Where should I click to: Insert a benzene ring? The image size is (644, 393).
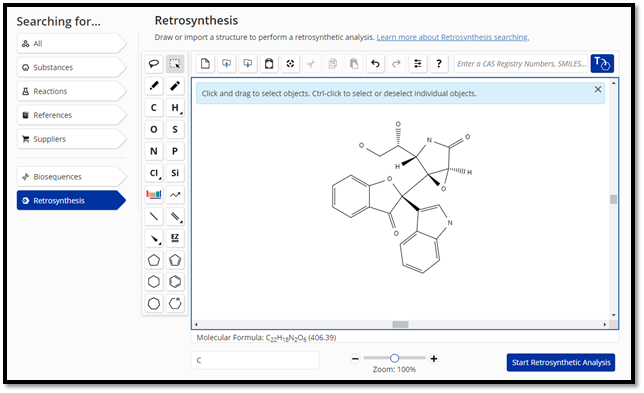click(175, 282)
